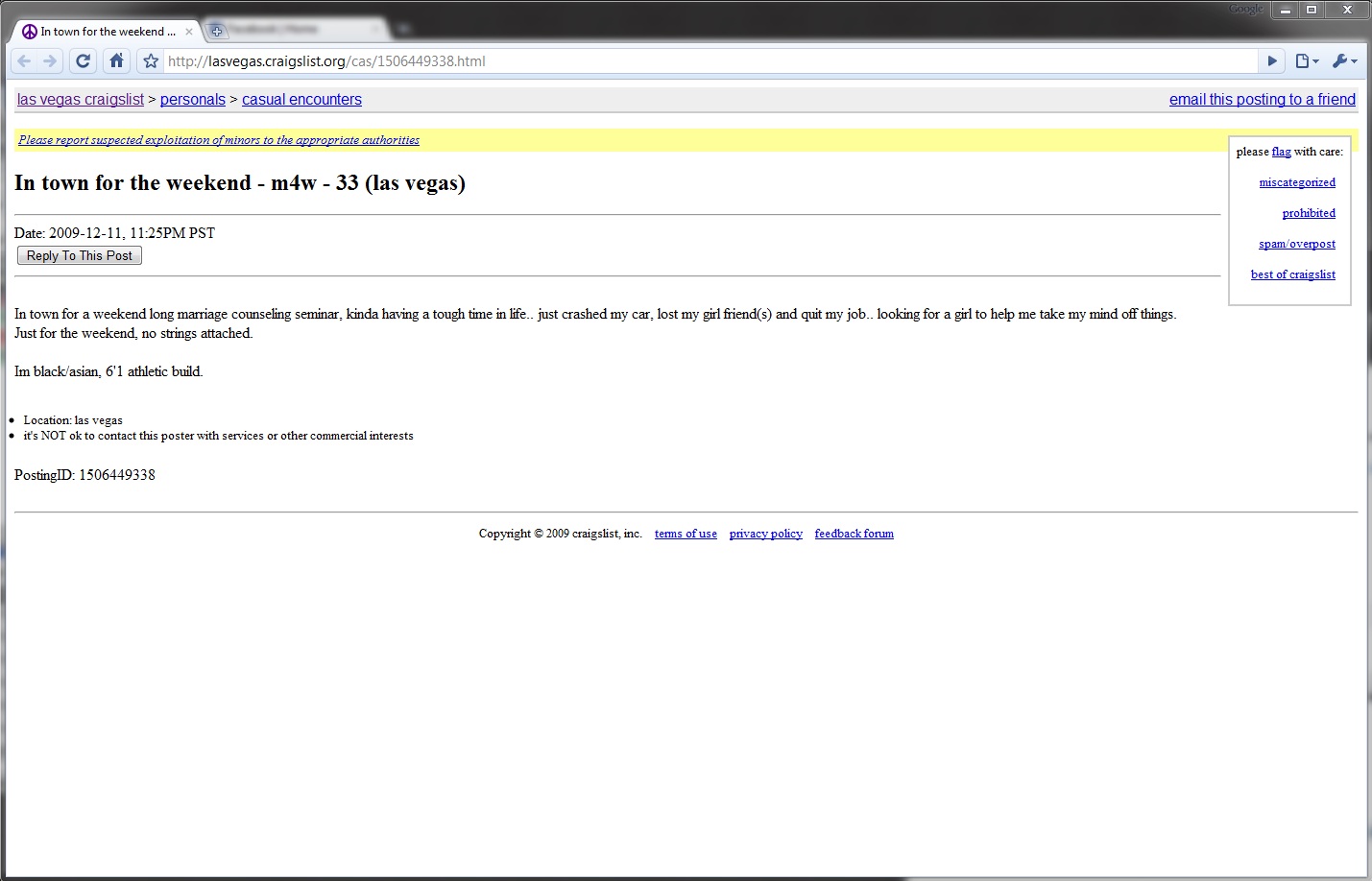1372x881 pixels.
Task: Click the 'it's NOT ok to contact' notice
Action: pyautogui.click(x=219, y=436)
